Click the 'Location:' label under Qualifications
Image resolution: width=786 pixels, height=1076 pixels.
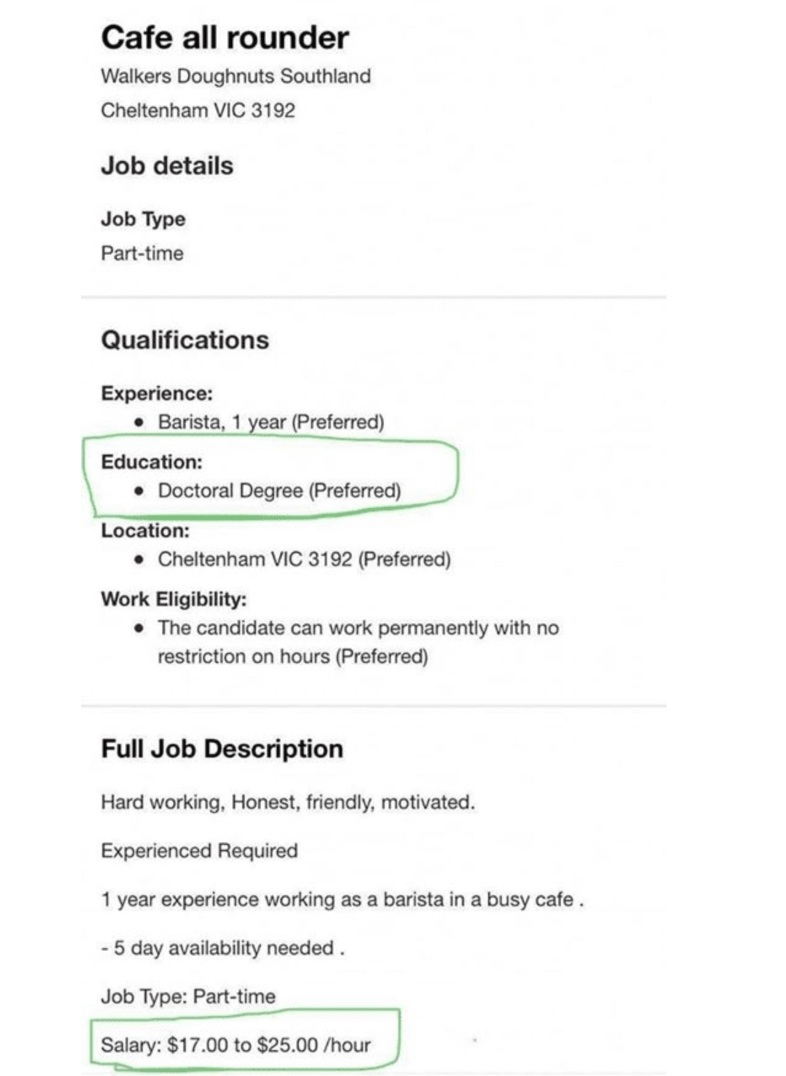tap(145, 530)
